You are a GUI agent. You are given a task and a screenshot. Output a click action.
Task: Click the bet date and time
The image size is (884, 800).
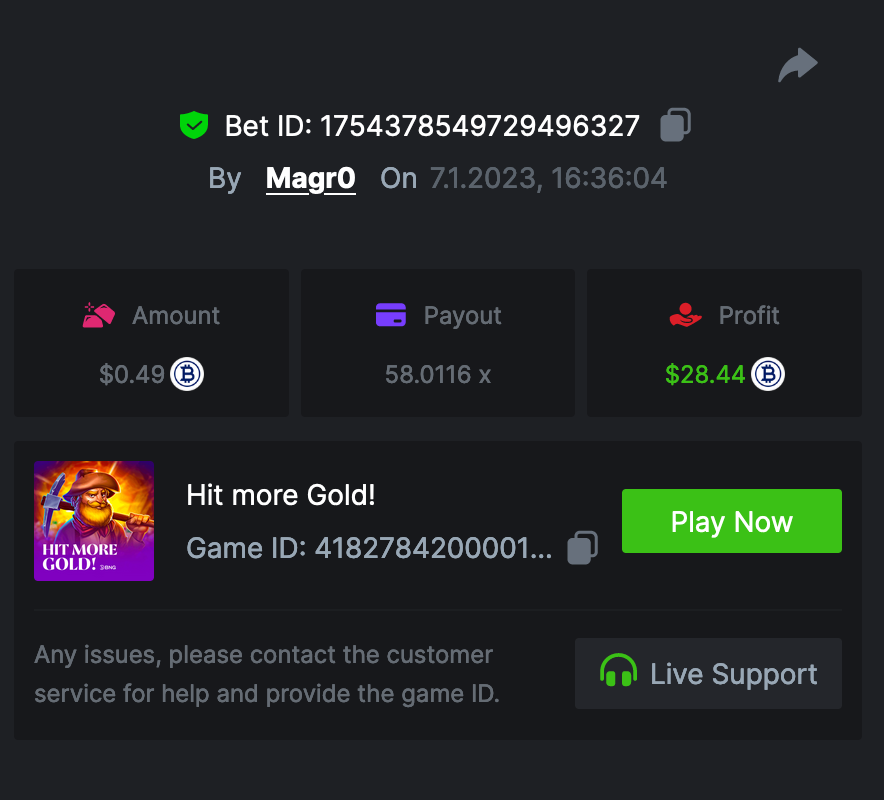[x=548, y=179]
